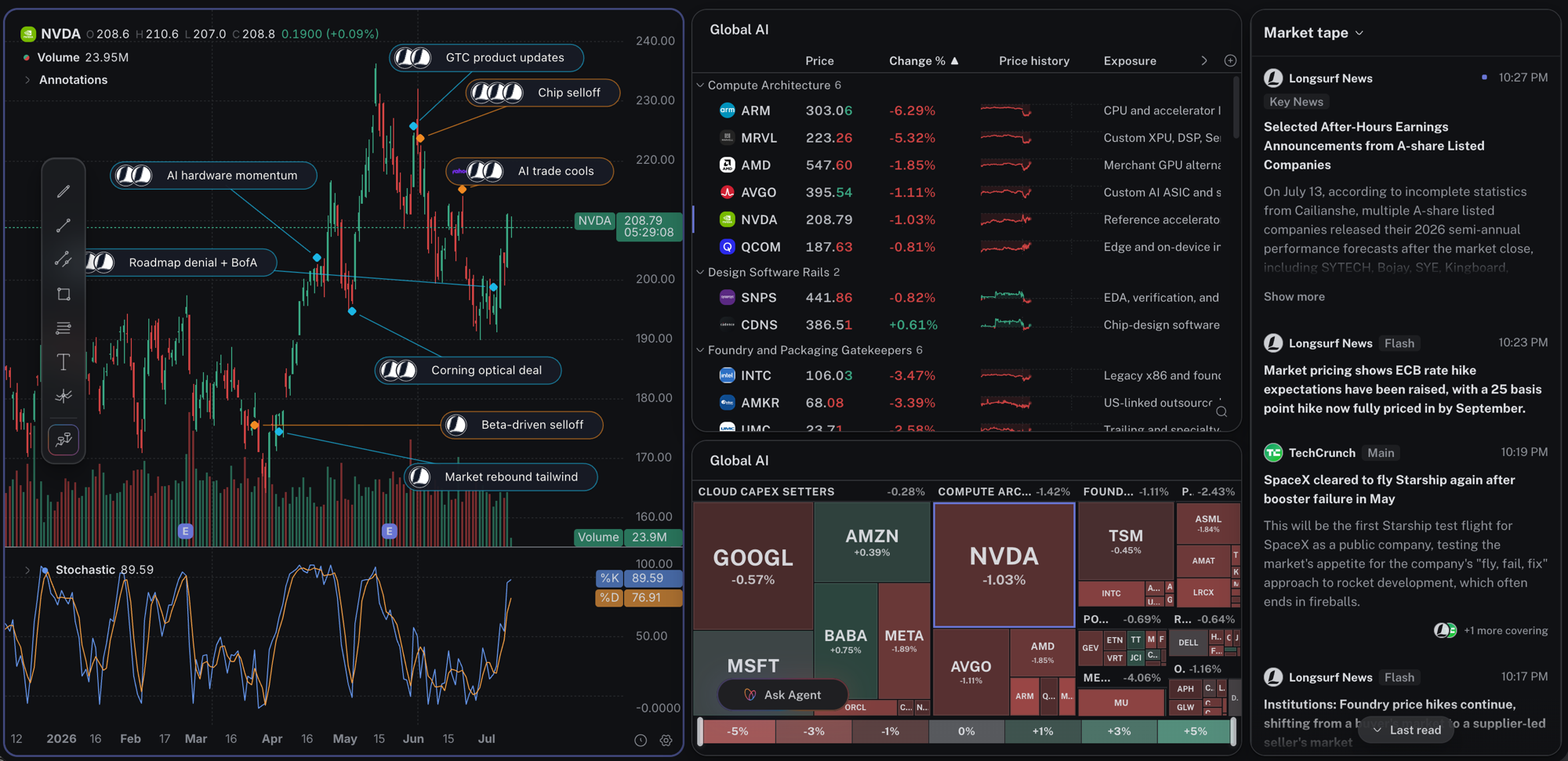The image size is (1568, 761).
Task: Open the GOOGL tile in heatmap
Action: 753,566
